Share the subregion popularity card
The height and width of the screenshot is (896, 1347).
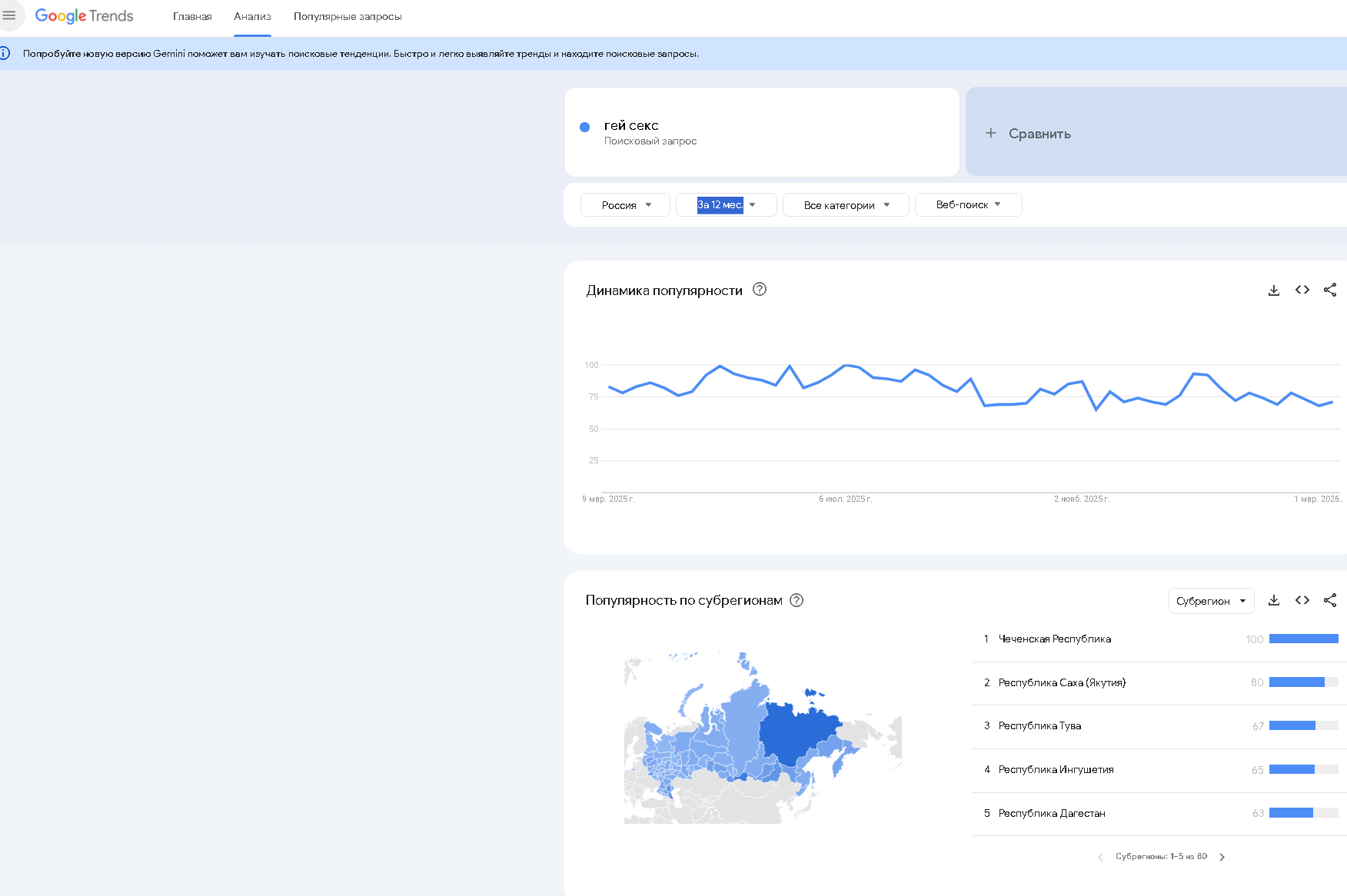pos(1330,600)
